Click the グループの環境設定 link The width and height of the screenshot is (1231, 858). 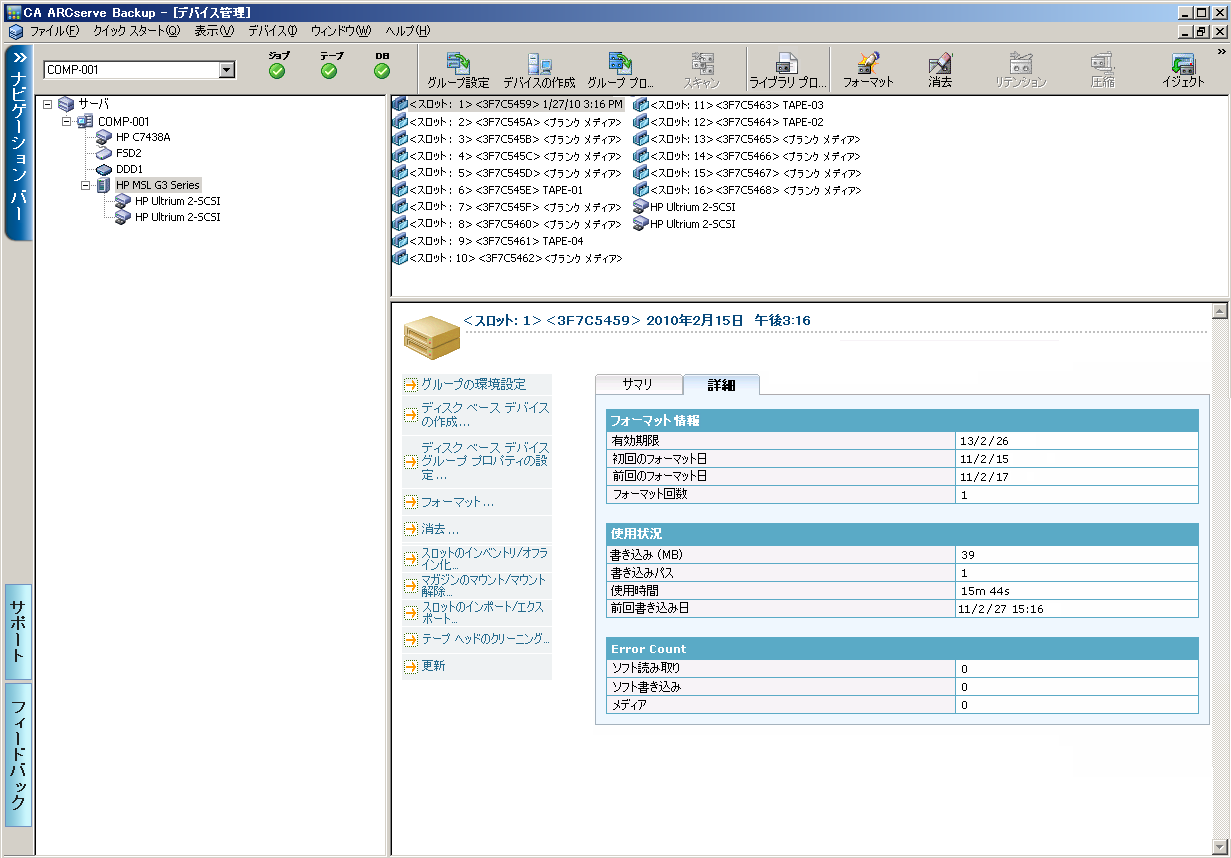[x=473, y=384]
